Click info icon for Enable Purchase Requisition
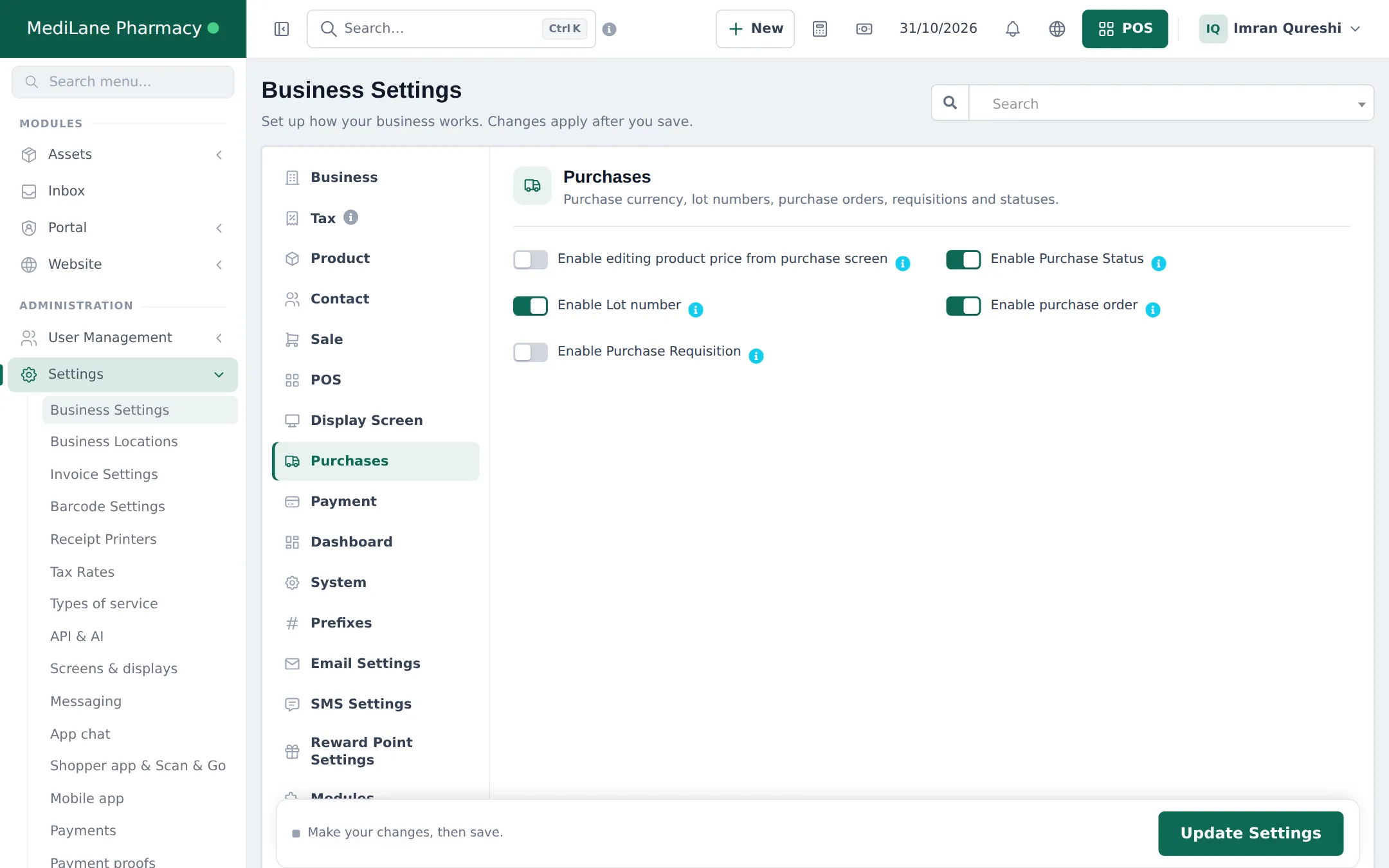Screen dimensions: 1389x868 pos(756,356)
